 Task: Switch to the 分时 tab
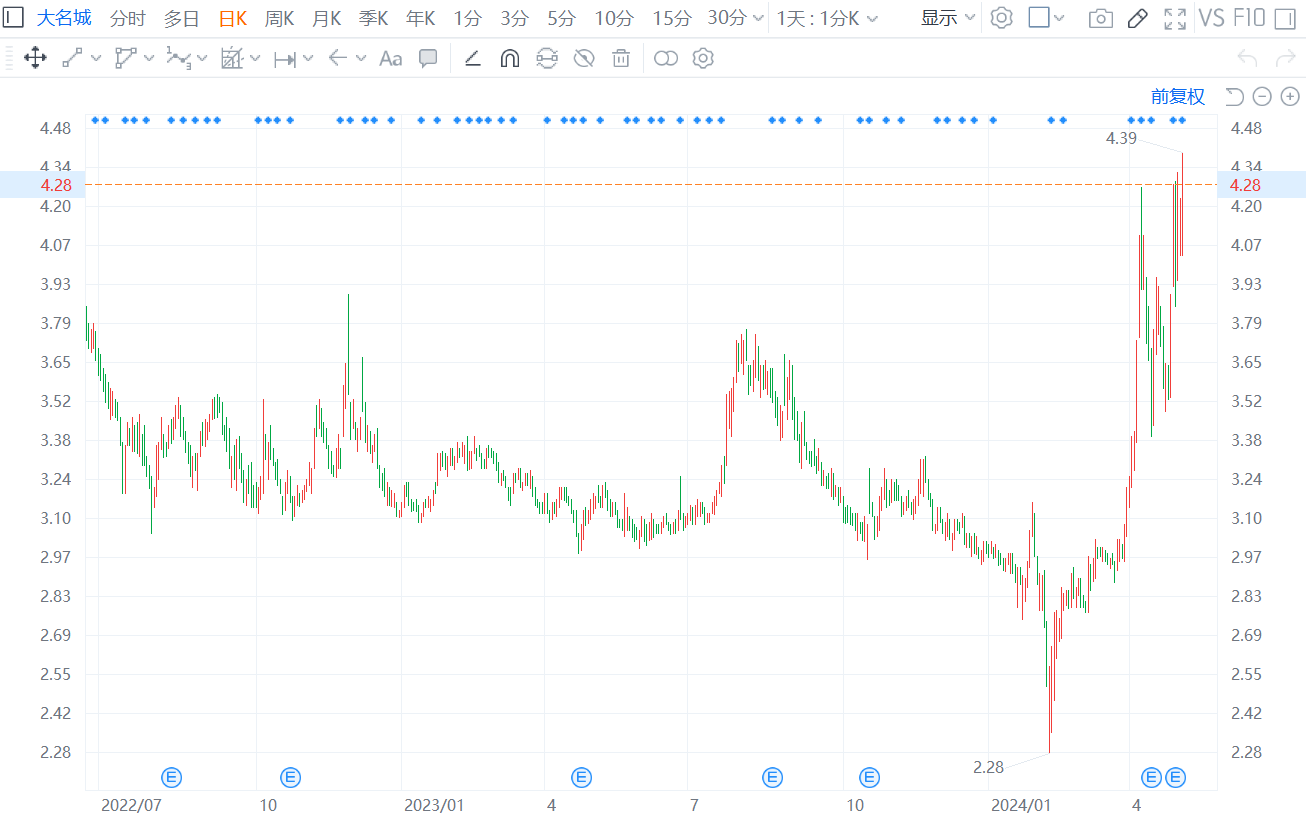coord(127,18)
